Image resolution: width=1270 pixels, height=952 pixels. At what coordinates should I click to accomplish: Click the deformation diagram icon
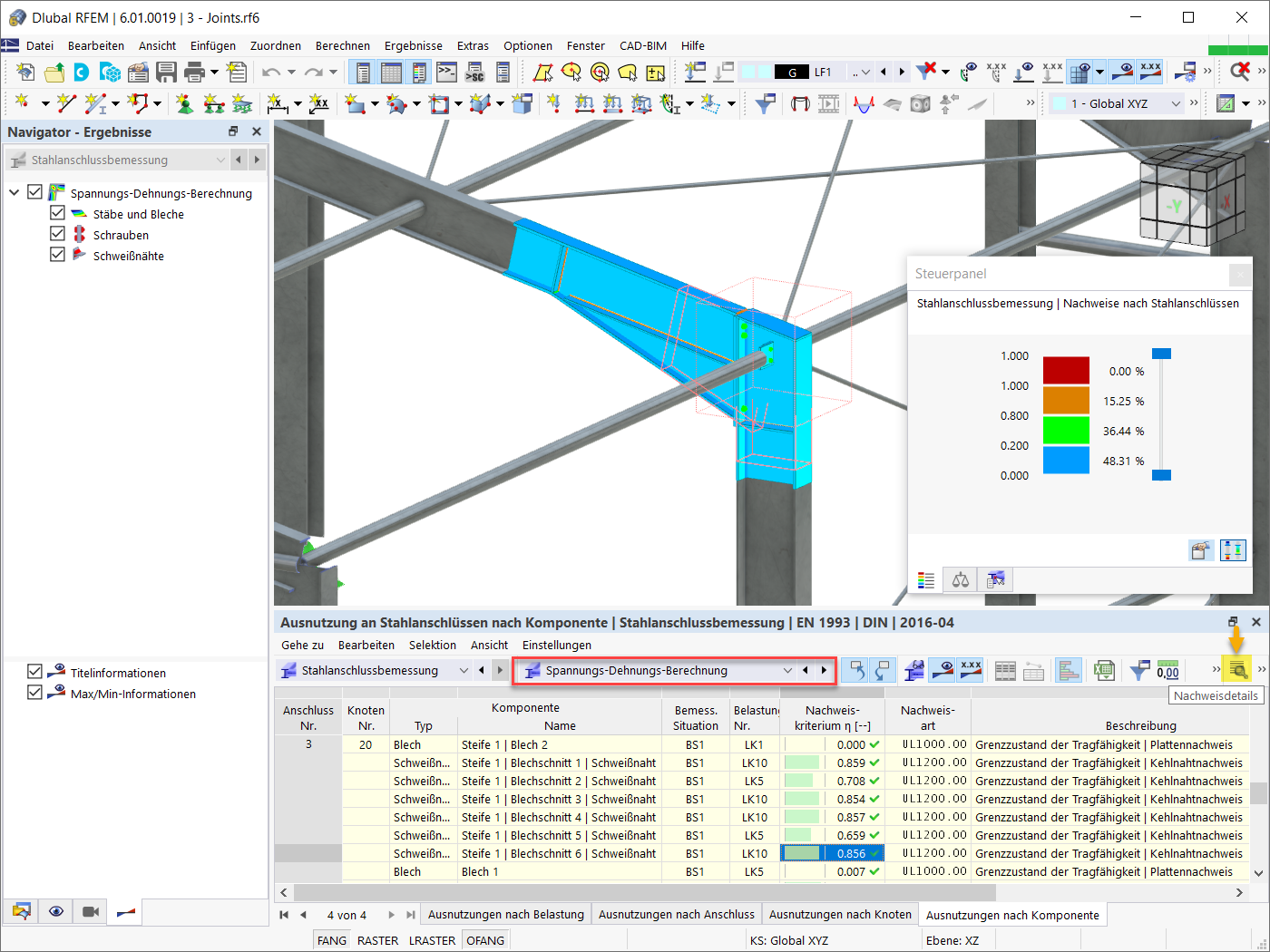[864, 104]
